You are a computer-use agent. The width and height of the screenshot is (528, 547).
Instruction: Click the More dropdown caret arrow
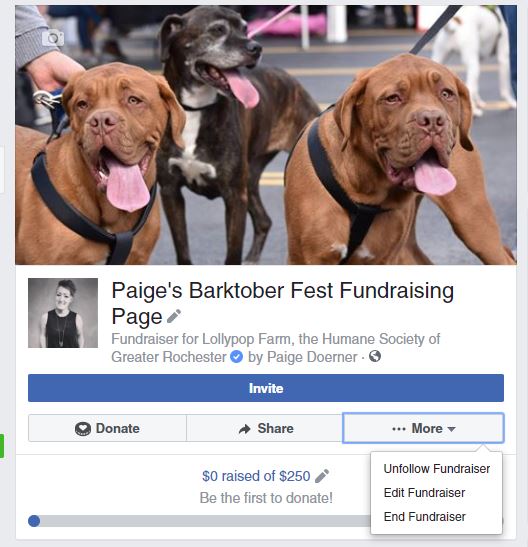[x=451, y=429]
